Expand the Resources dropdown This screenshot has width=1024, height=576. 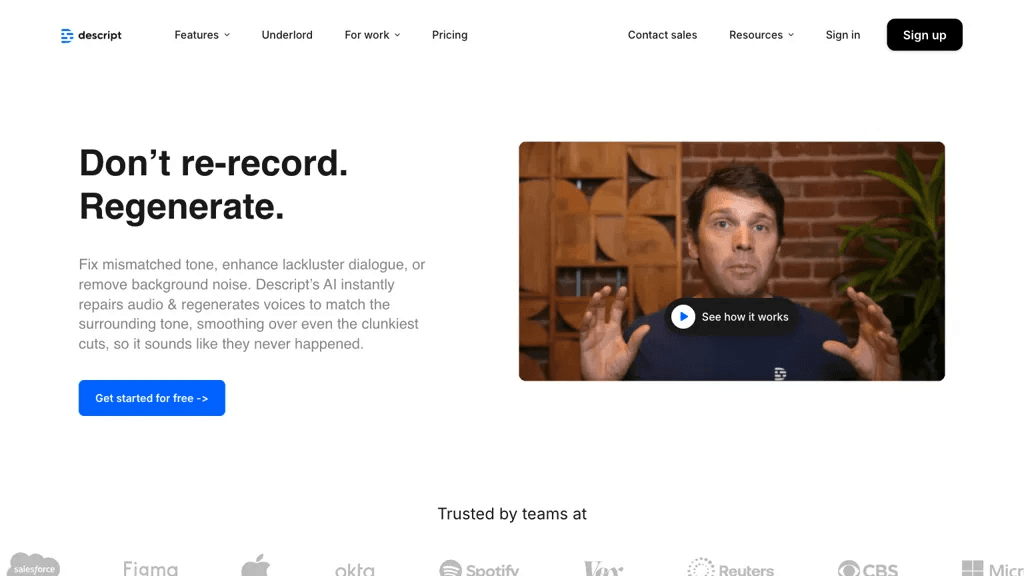761,35
